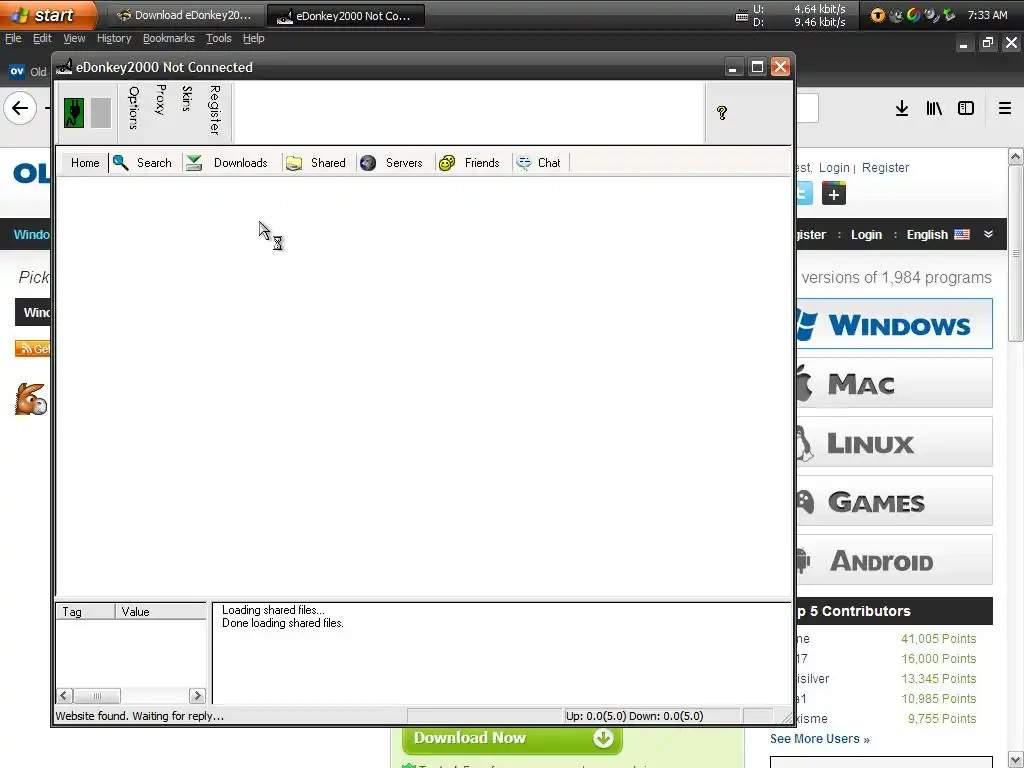Image resolution: width=1024 pixels, height=768 pixels.
Task: Open the English language selector
Action: point(938,234)
